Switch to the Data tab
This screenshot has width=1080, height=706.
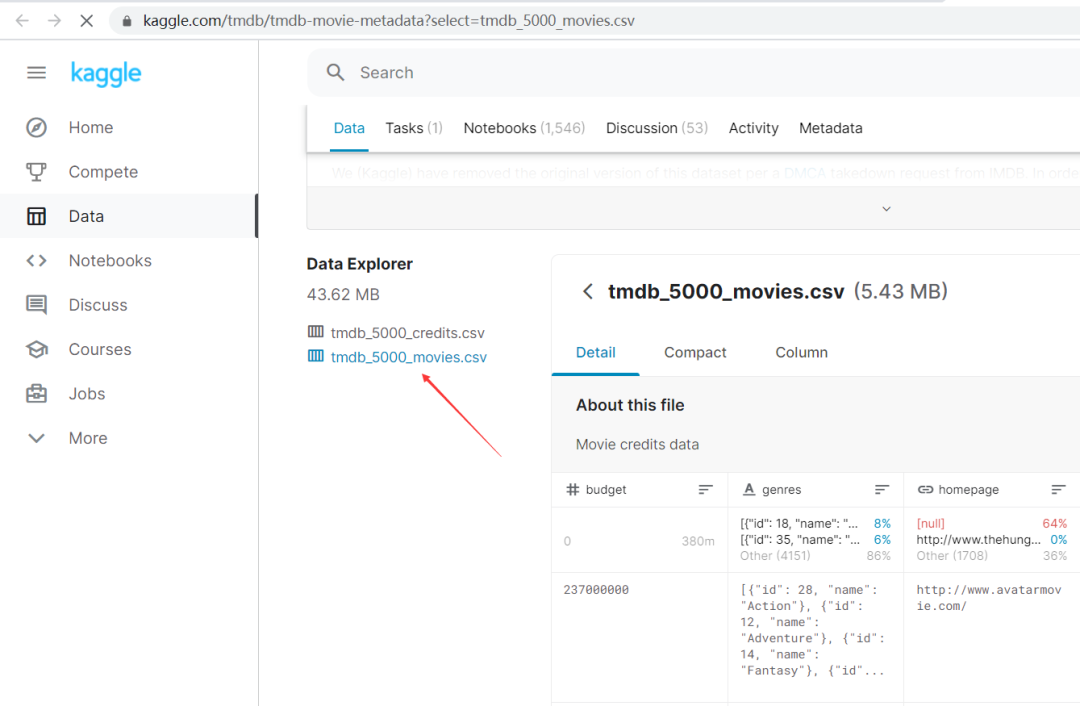[349, 128]
